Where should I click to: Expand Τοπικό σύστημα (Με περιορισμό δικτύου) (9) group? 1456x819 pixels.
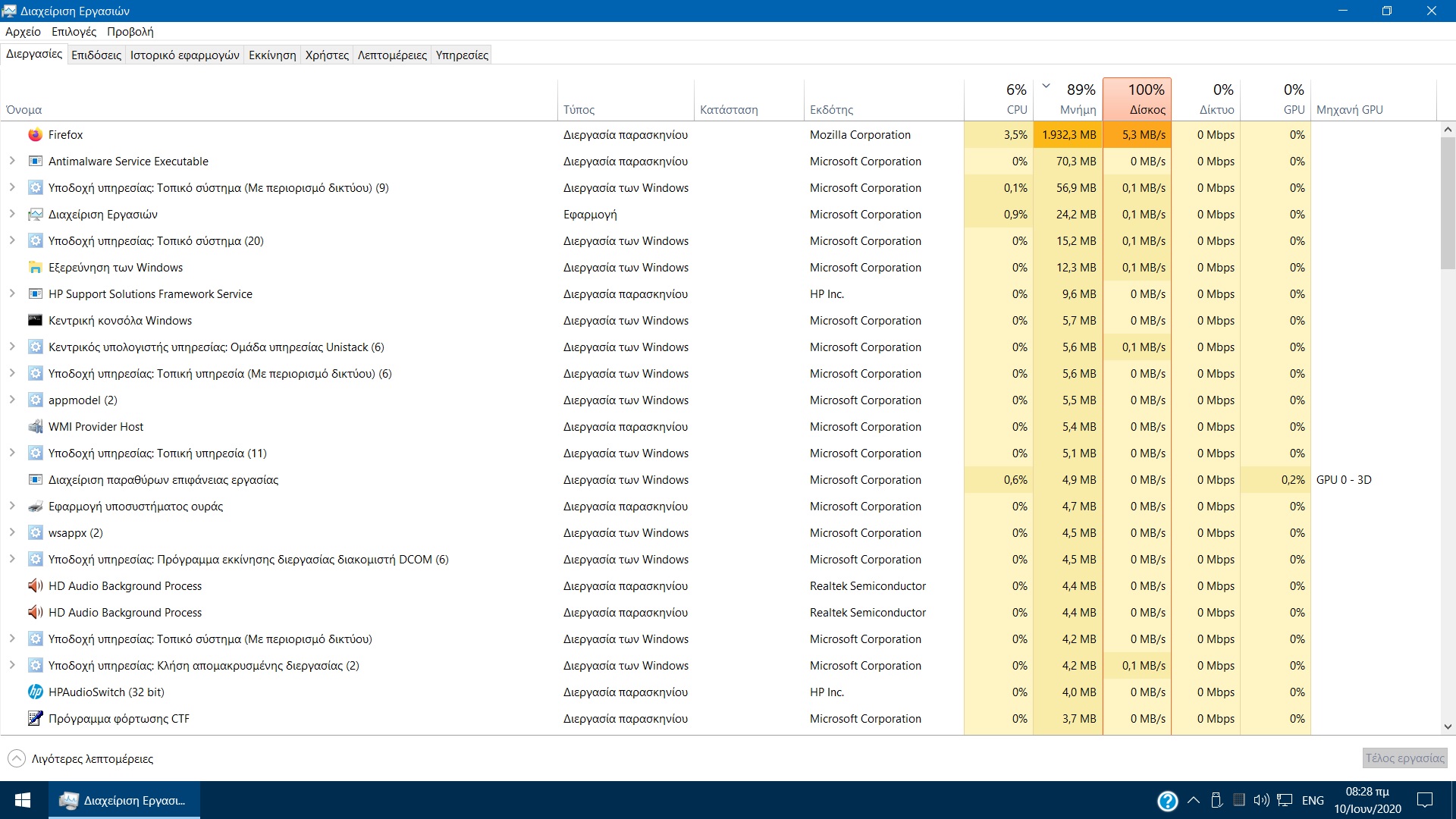12,188
